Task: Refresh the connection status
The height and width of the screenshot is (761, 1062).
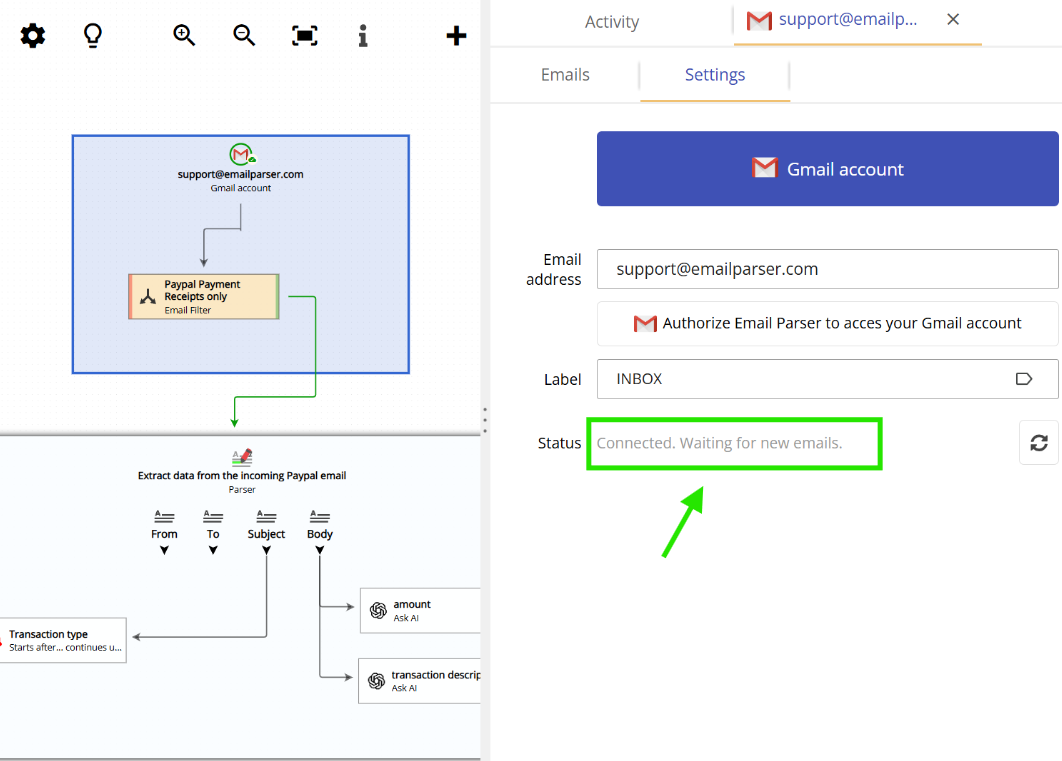Action: (1038, 442)
